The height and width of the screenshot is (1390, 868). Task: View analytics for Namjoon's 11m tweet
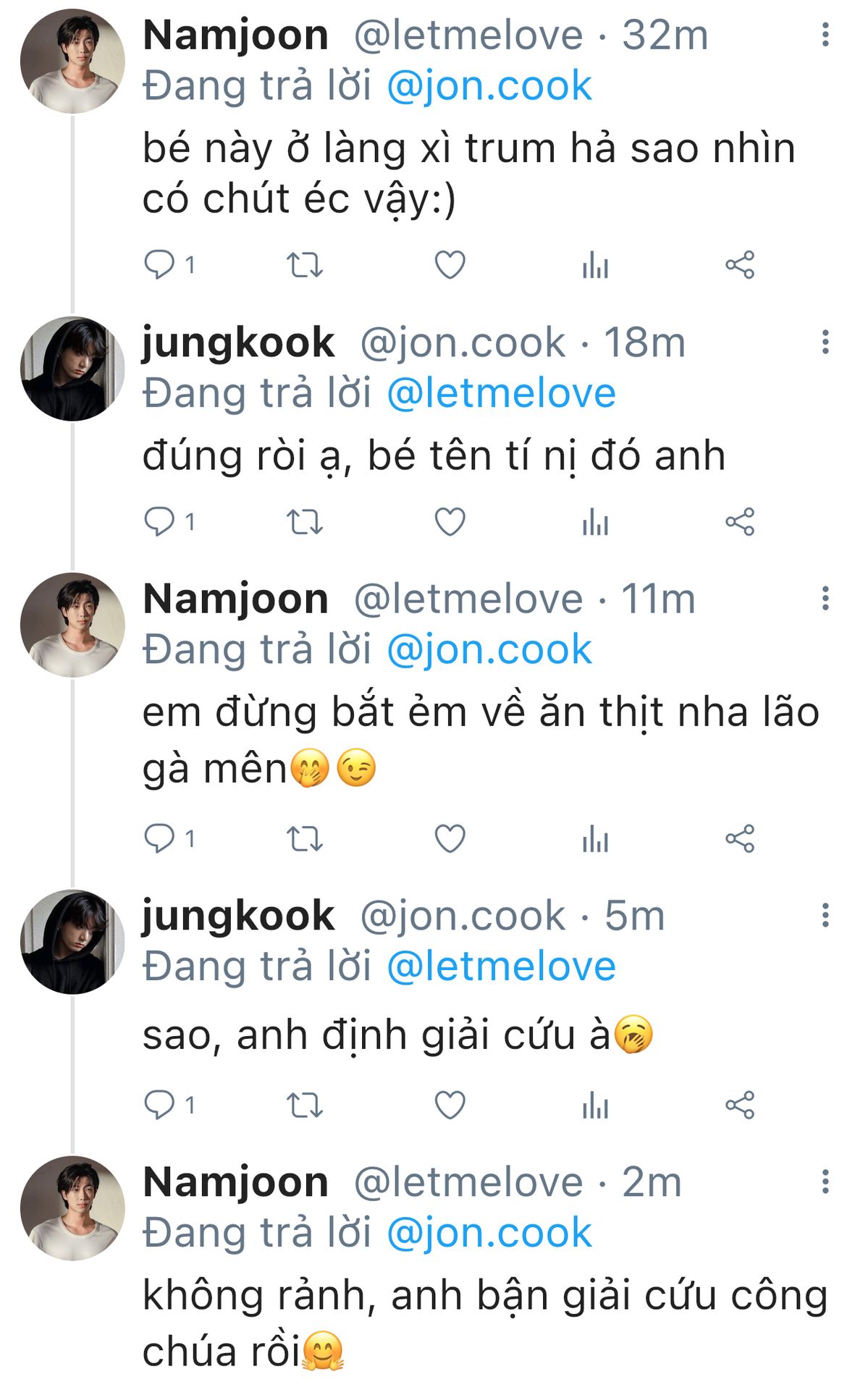[x=595, y=839]
